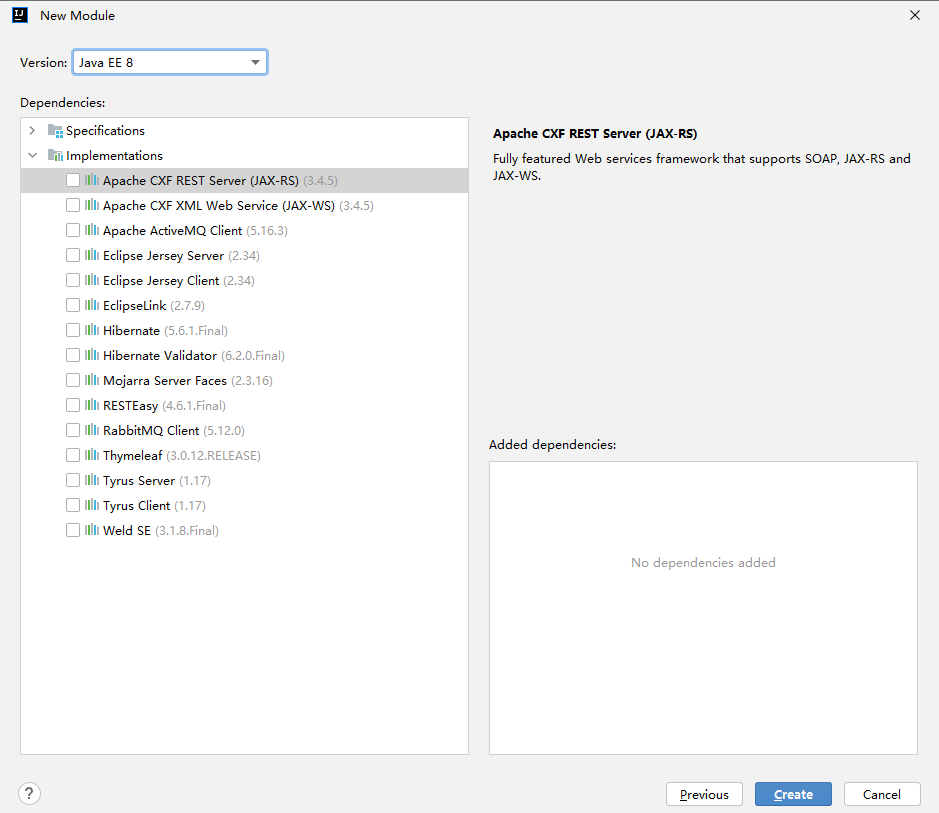Click the Apache CXF REST Server library icon
The image size is (939, 813).
[92, 180]
